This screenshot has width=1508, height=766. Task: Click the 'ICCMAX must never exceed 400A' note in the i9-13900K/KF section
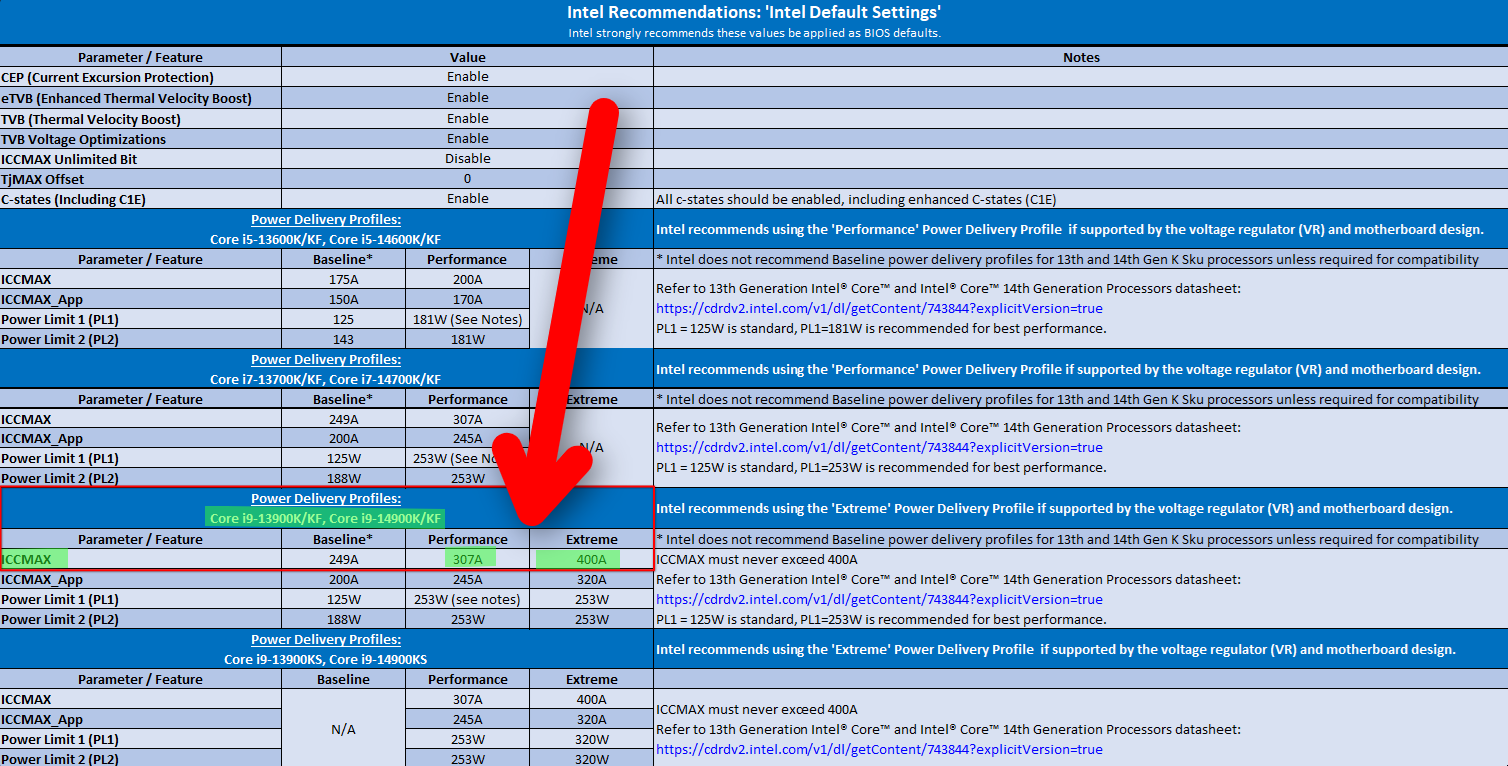pos(757,559)
